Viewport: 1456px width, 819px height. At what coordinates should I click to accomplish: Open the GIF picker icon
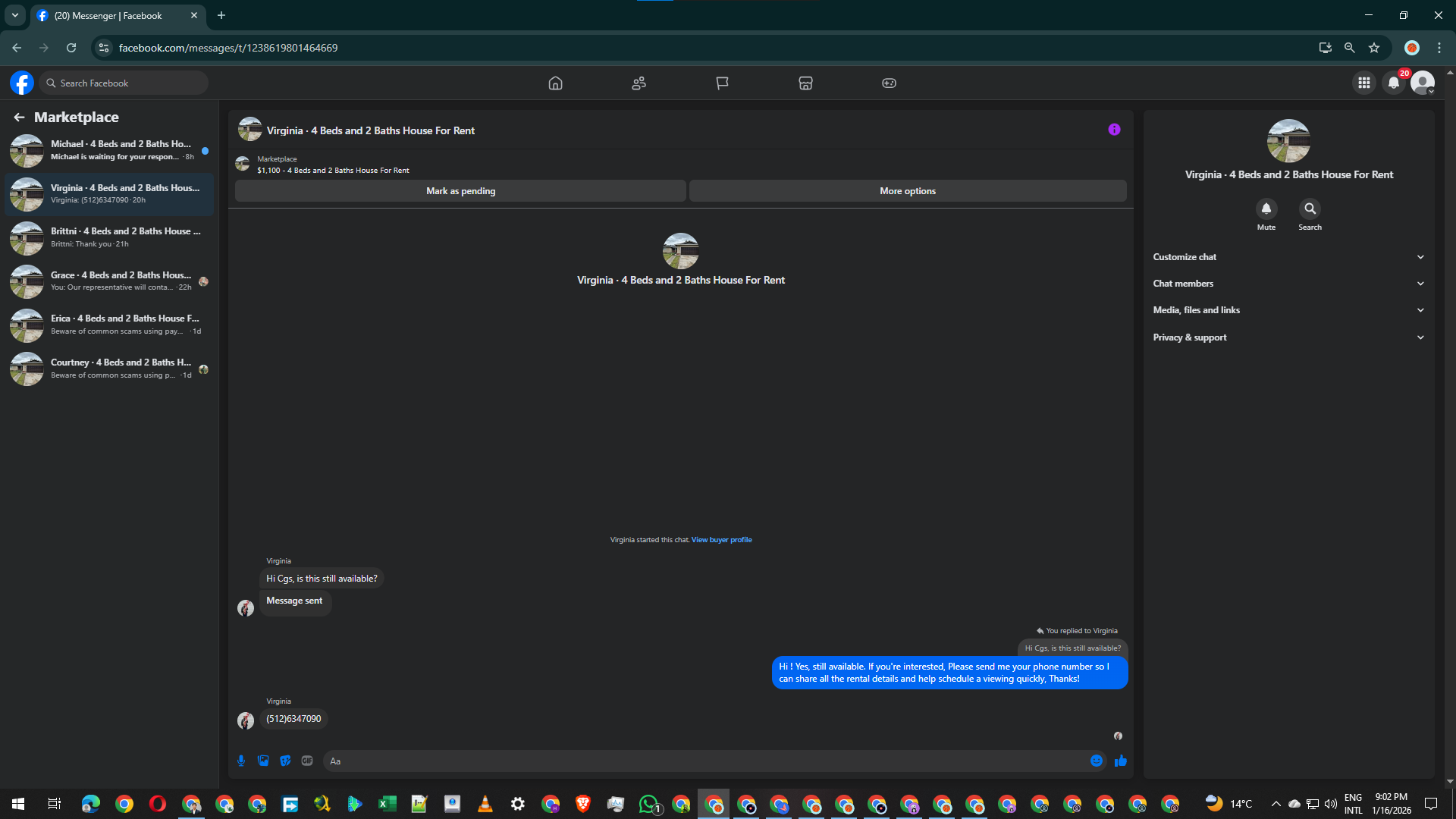tap(307, 761)
